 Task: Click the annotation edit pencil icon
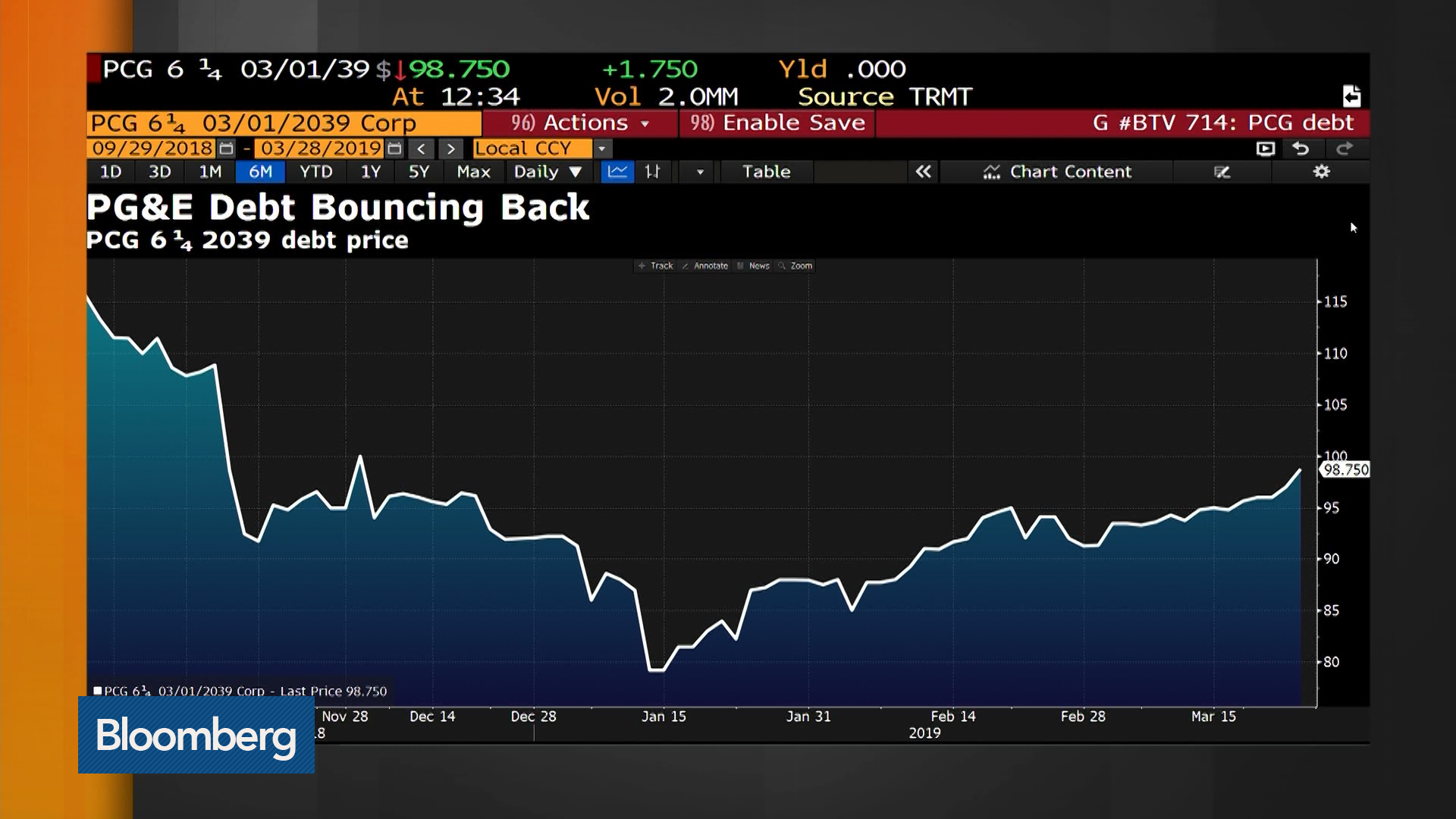coord(1222,172)
